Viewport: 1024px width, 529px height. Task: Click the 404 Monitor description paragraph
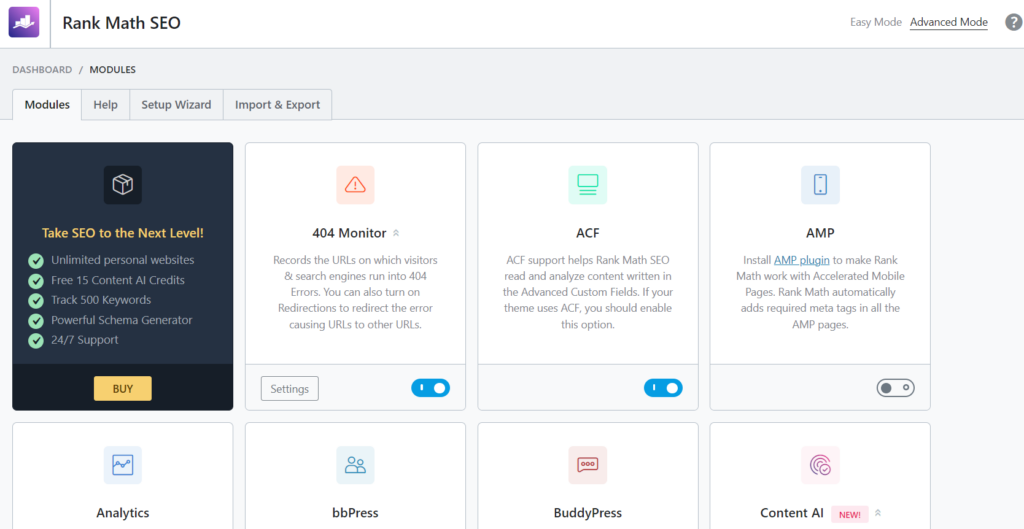355,292
